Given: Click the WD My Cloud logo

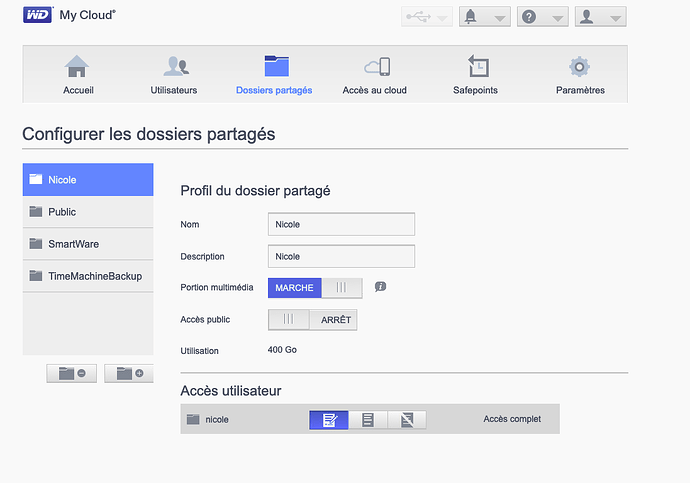Looking at the screenshot, I should [69, 15].
